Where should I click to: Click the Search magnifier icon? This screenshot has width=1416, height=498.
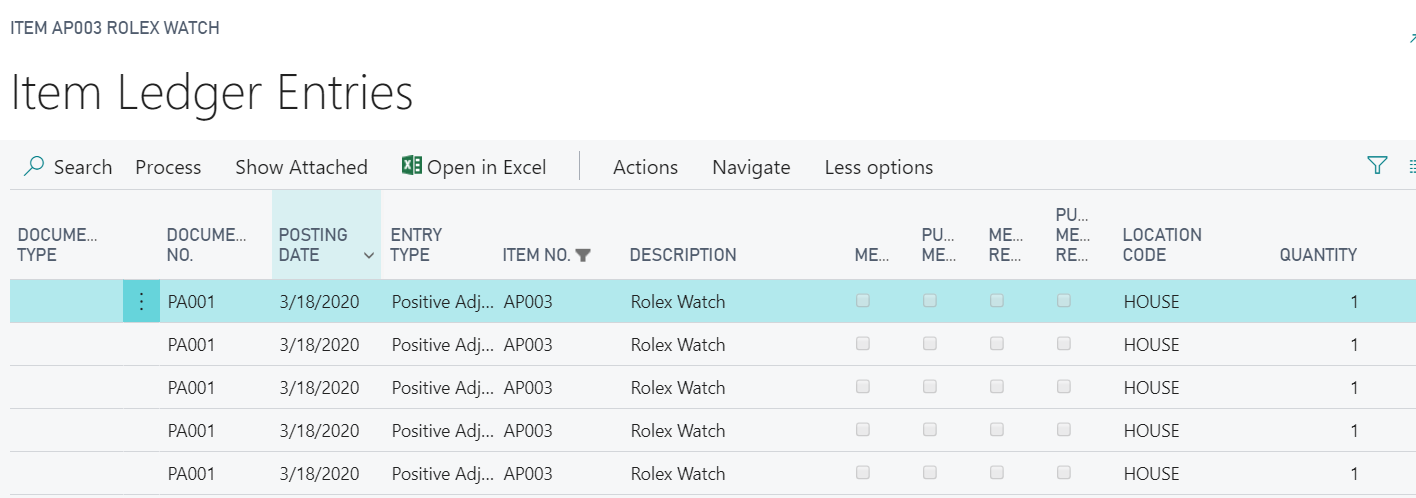[35, 166]
